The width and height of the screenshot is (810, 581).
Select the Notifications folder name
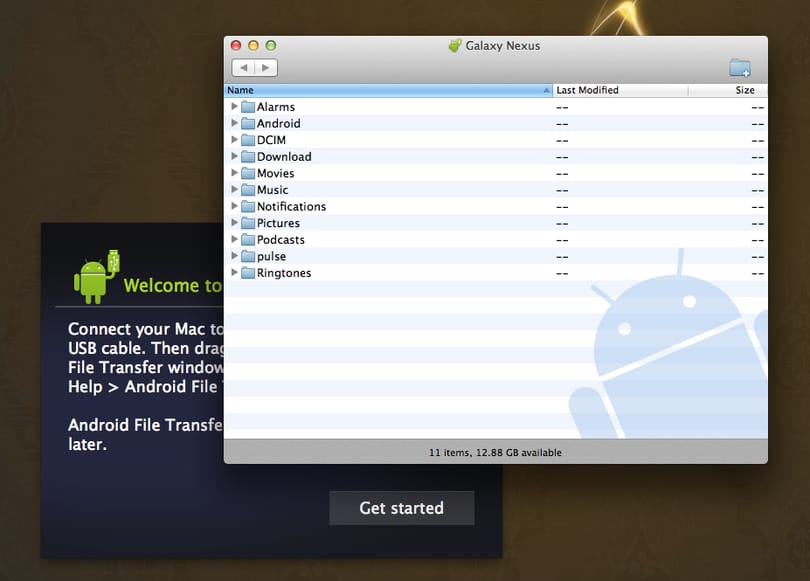291,207
